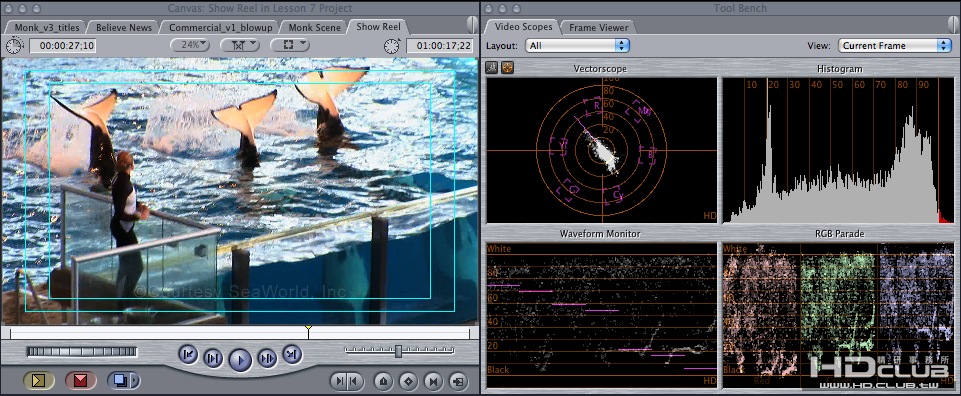The width and height of the screenshot is (961, 396).
Task: Click Play In to Out button
Action: click(x=213, y=357)
